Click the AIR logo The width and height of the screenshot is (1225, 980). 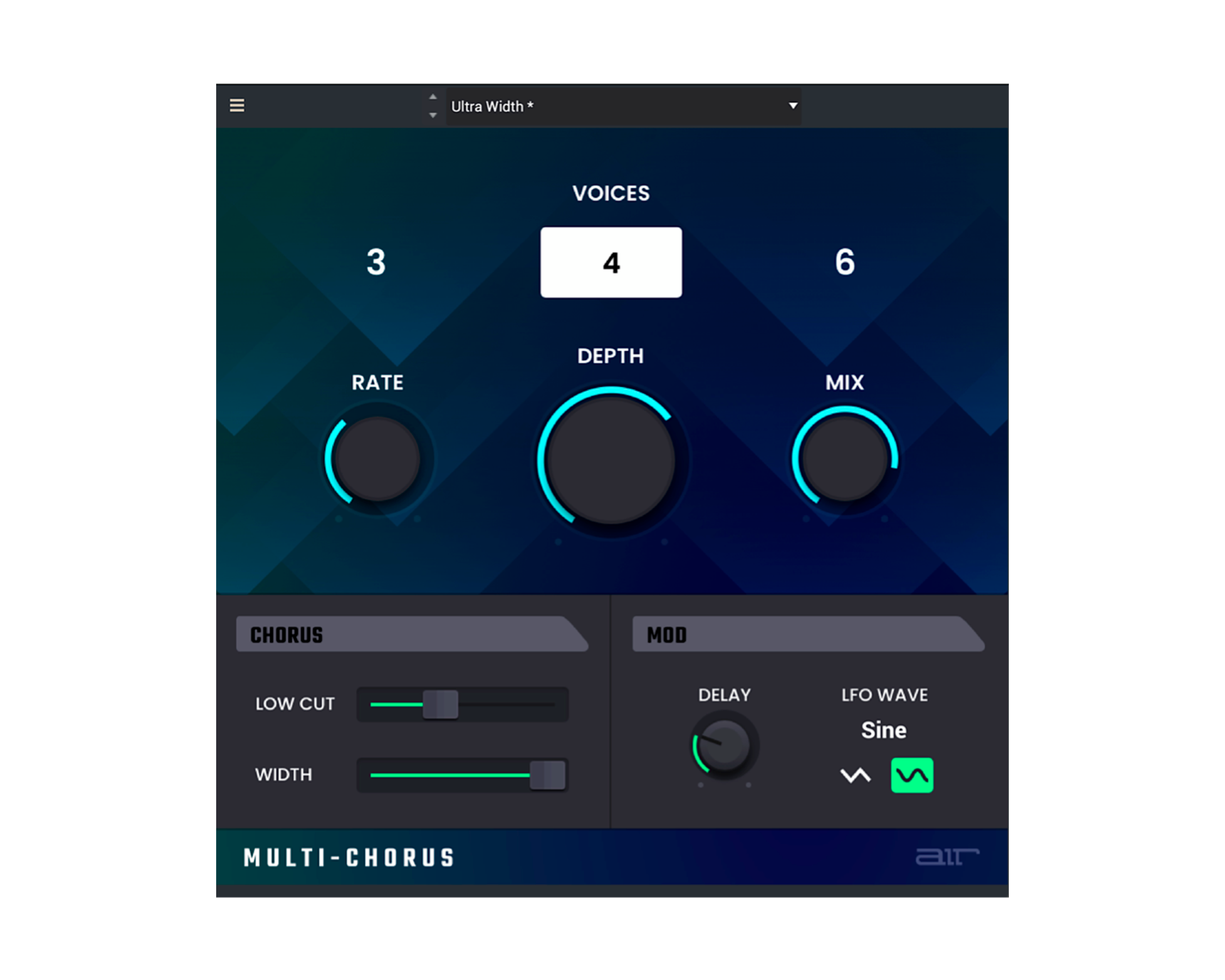947,856
